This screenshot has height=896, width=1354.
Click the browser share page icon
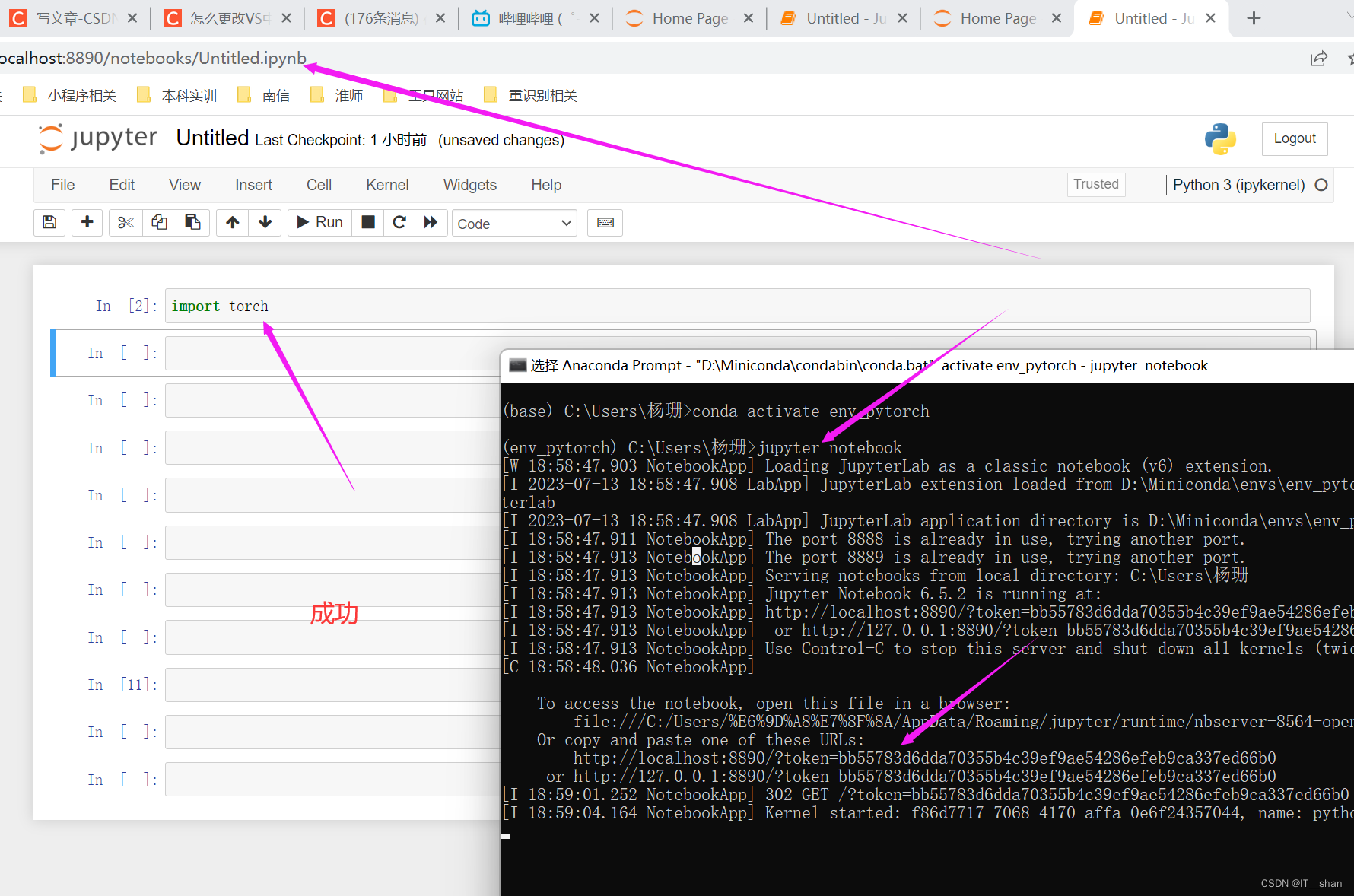pyautogui.click(x=1319, y=59)
